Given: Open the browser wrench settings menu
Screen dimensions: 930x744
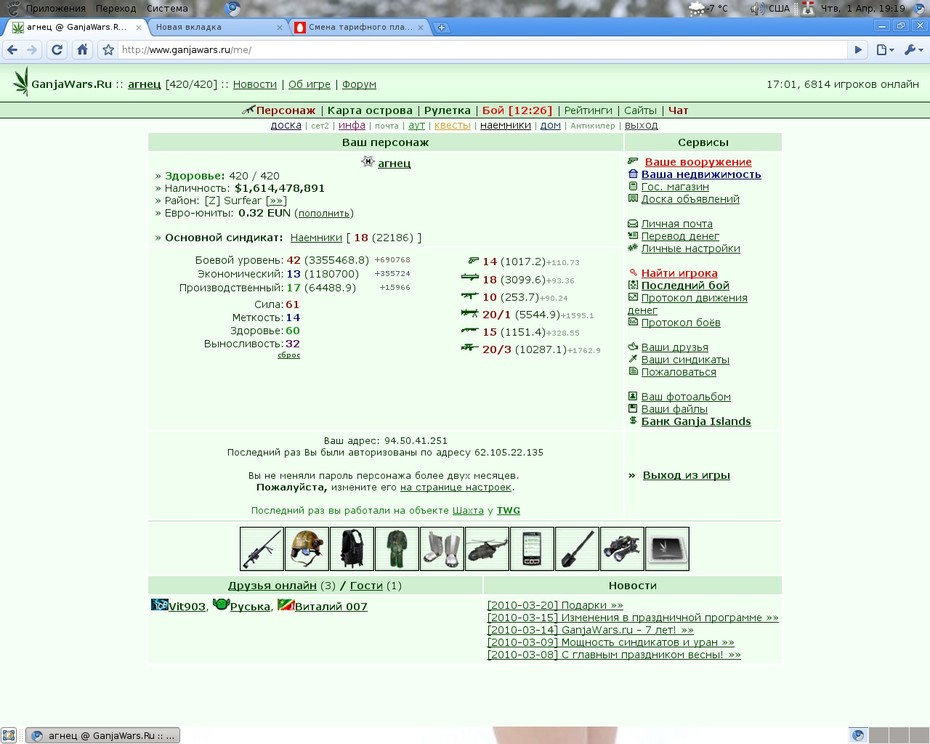Looking at the screenshot, I should pyautogui.click(x=913, y=50).
